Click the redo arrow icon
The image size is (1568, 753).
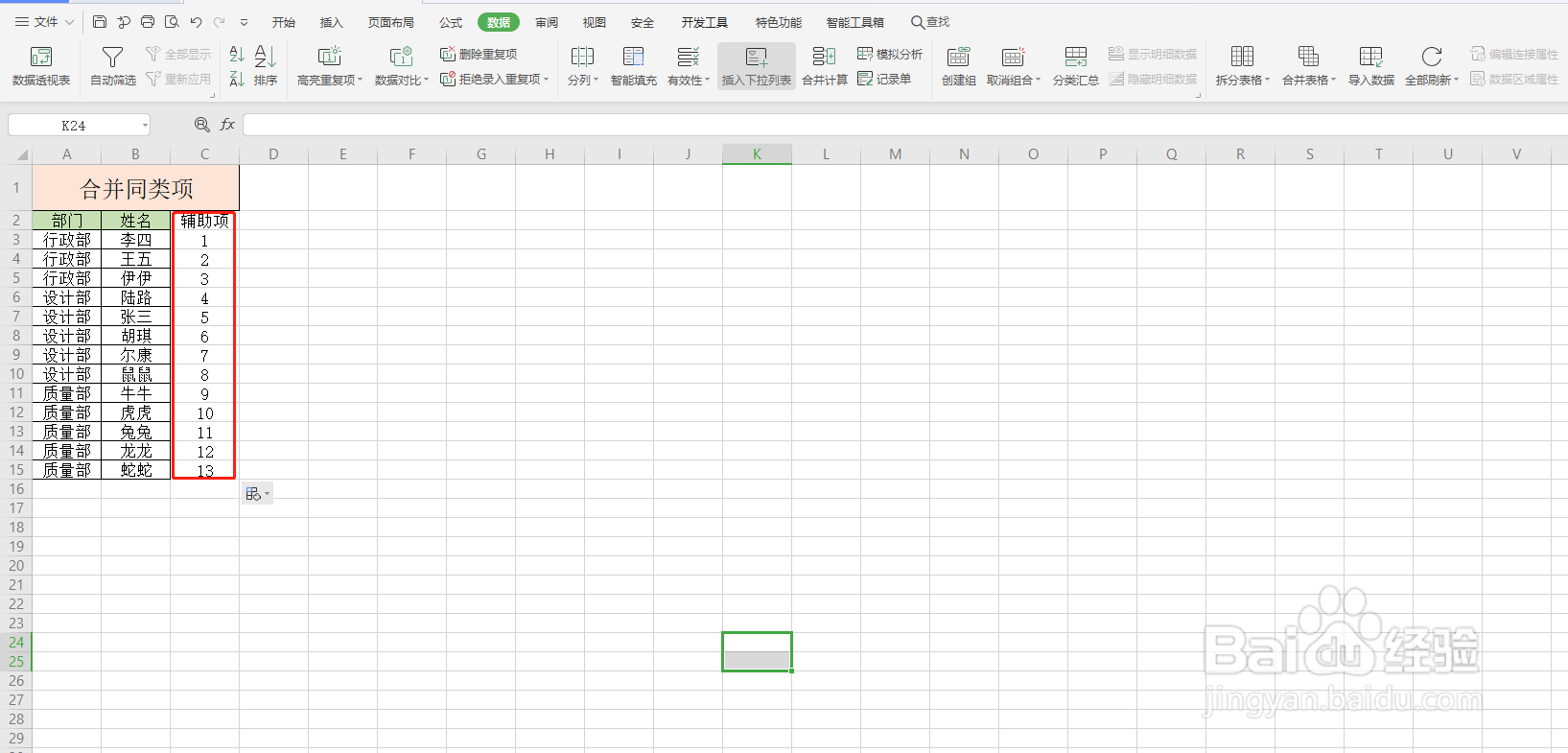(x=220, y=22)
